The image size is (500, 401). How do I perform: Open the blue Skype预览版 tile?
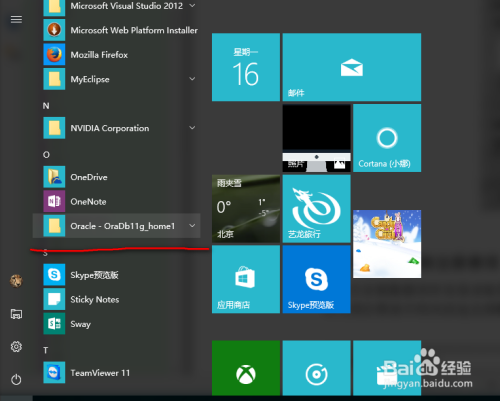[317, 279]
